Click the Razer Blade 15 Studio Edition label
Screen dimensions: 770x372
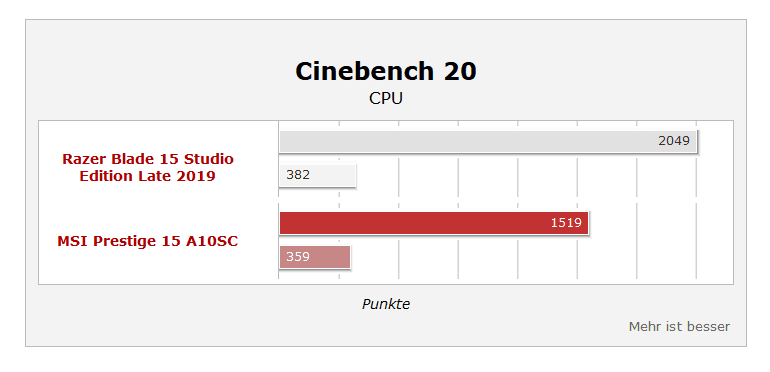tap(147, 167)
